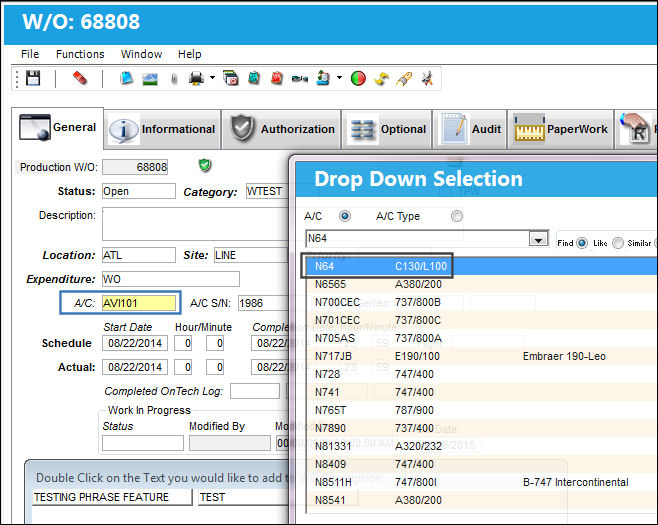Image resolution: width=658 pixels, height=525 pixels.
Task: Click the printer toolbar icon
Action: click(x=196, y=78)
